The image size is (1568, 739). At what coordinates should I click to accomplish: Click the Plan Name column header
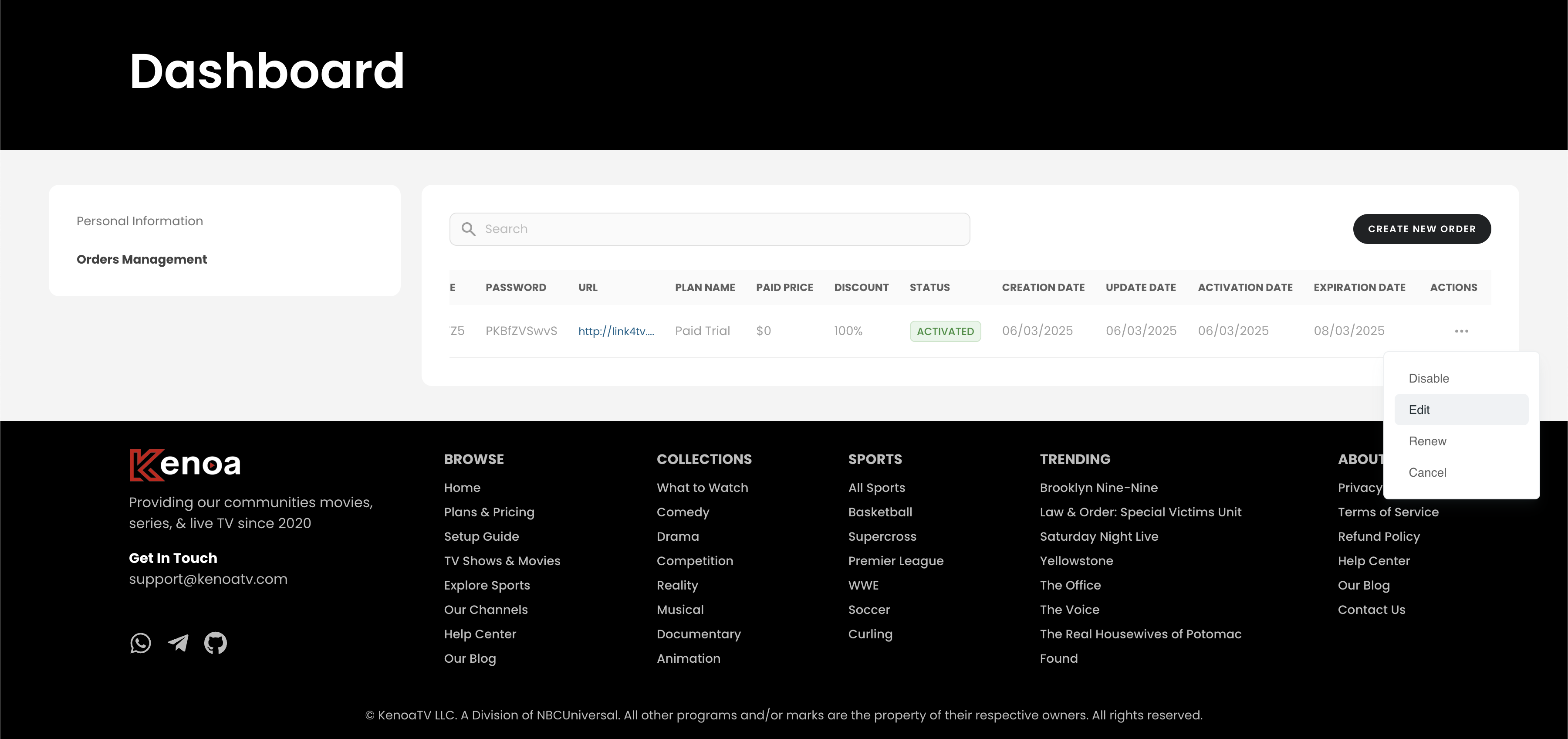point(705,287)
